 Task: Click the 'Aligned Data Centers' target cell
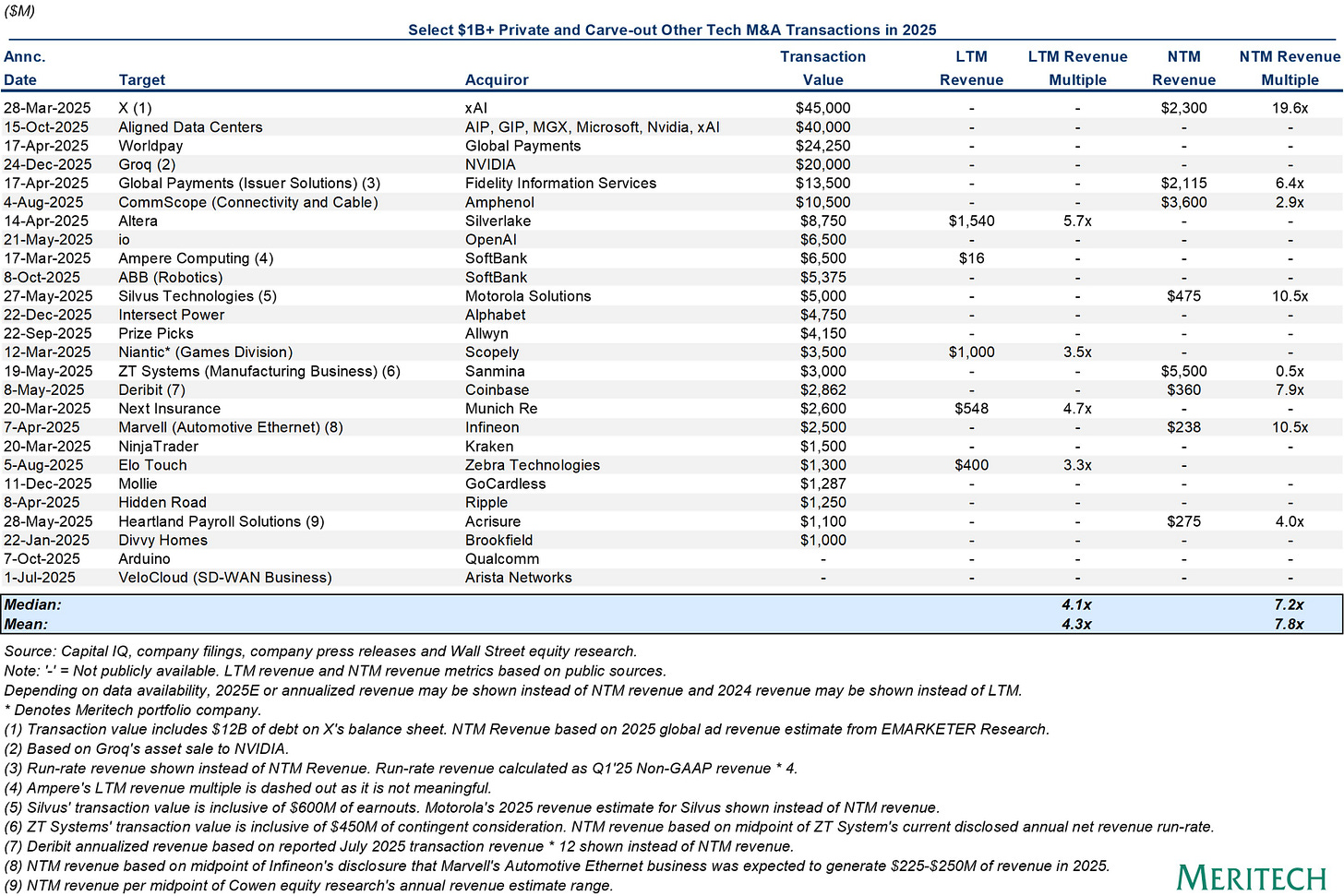coord(190,127)
